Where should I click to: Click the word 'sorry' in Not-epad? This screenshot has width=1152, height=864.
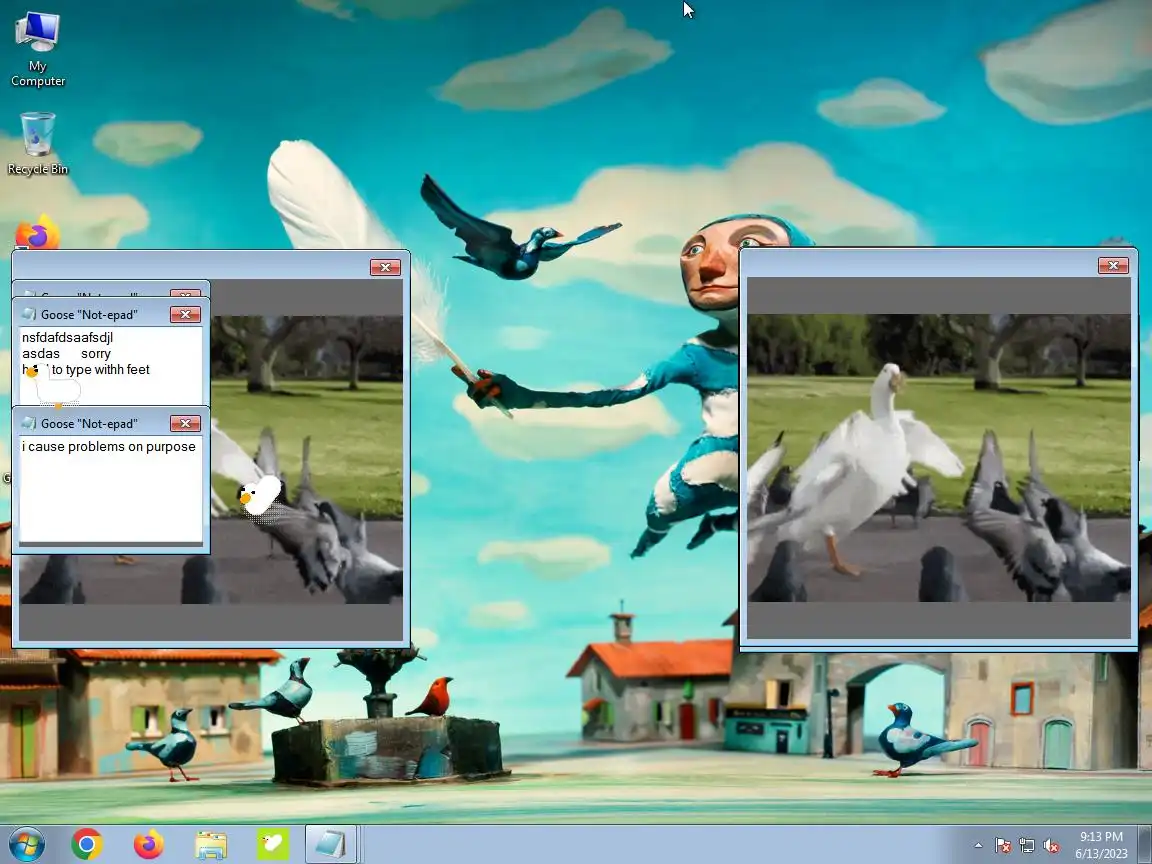[96, 353]
